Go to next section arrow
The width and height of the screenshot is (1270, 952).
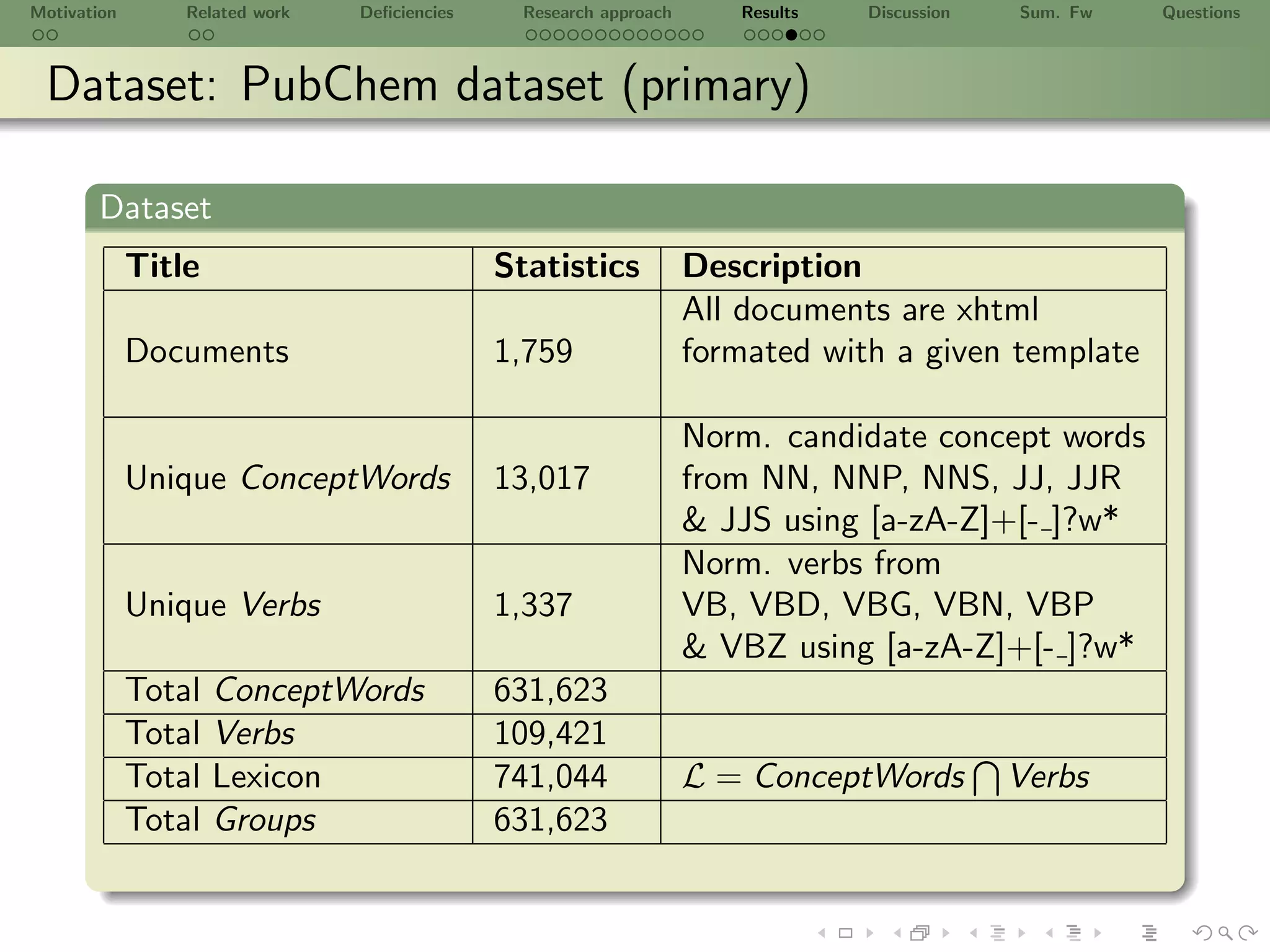(1098, 933)
